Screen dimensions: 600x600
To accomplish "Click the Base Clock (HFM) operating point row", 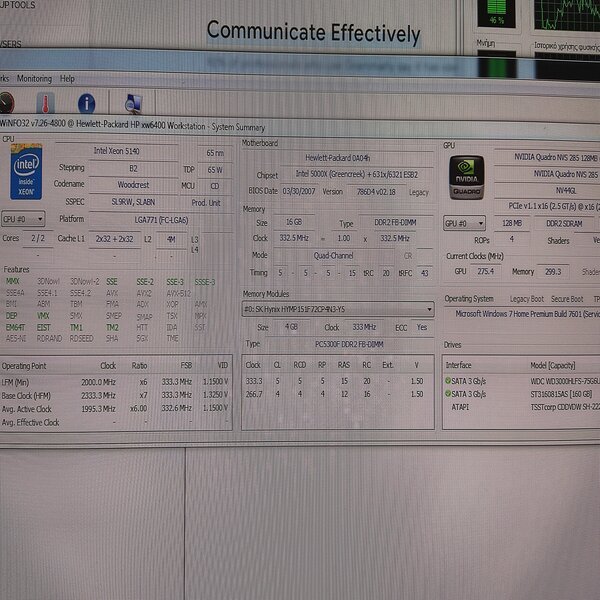I will pos(115,395).
